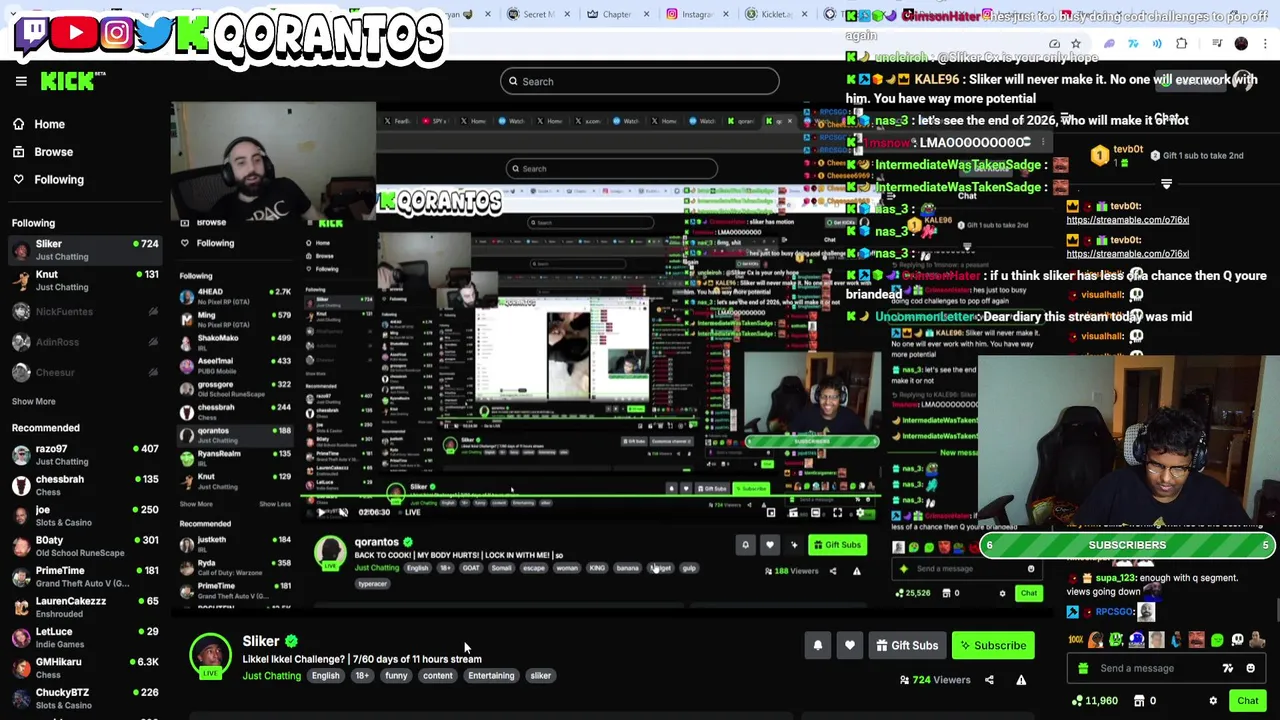
Task: Switch to Chapter browser tab
Action: pos(615,14)
